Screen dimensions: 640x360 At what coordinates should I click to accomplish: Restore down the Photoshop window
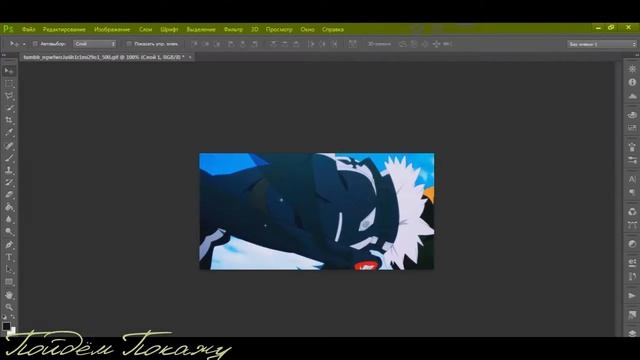pos(611,28)
